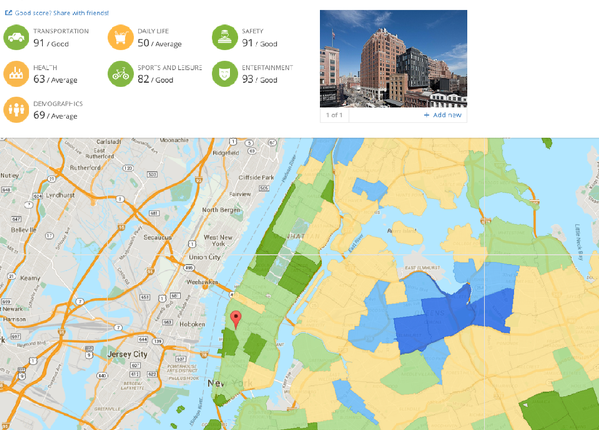Viewport: 599px width, 430px height.
Task: Click the '91 / Good' safety score
Action: [260, 43]
